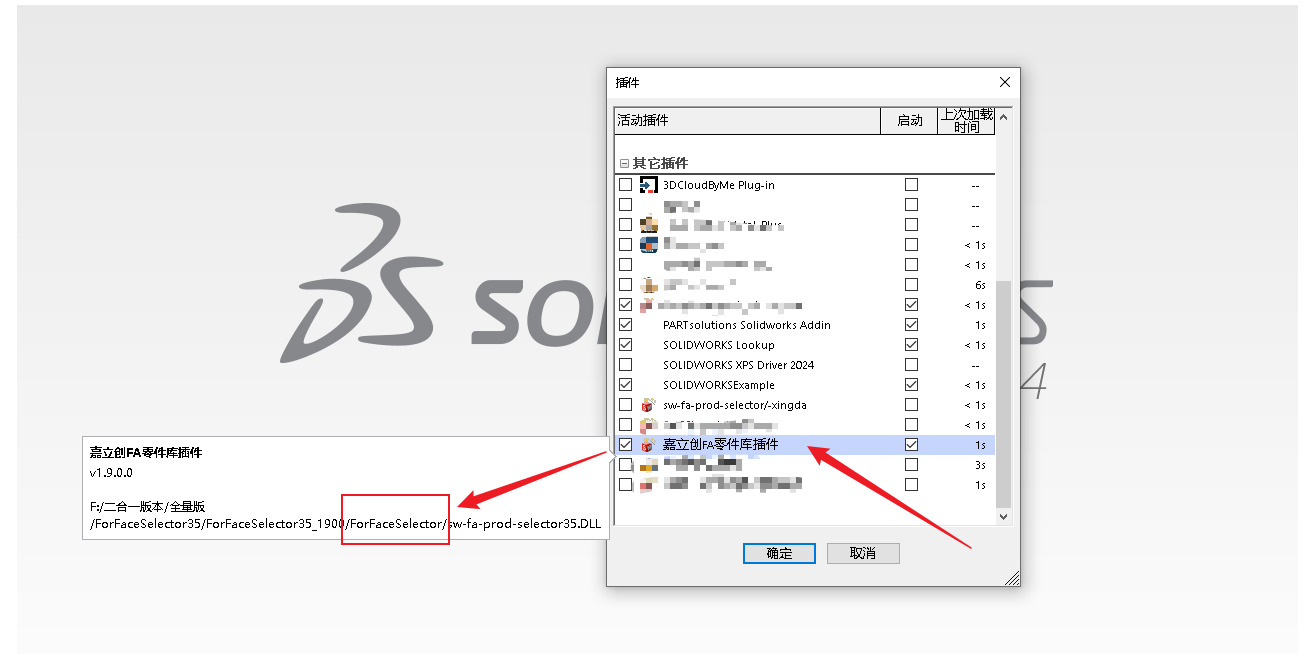Uncheck active PARTsolutions Solidworks Addin checkbox
The width and height of the screenshot is (1315, 659).
[x=626, y=325]
